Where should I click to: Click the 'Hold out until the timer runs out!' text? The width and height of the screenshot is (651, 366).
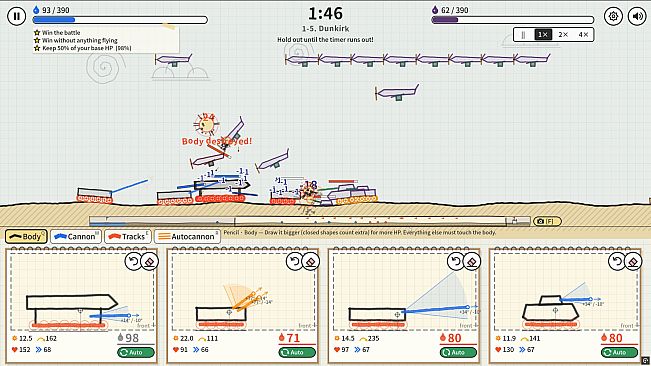click(326, 39)
